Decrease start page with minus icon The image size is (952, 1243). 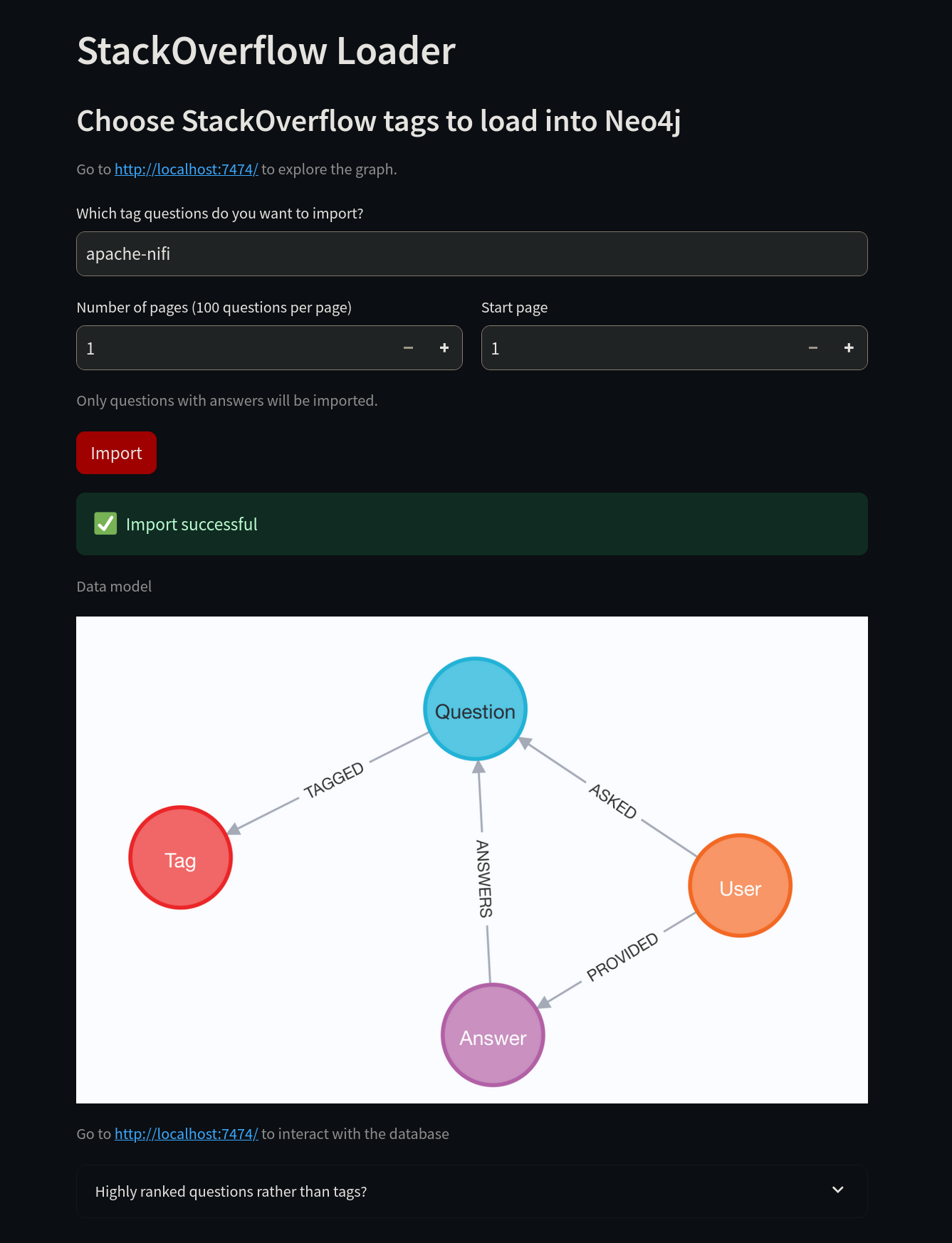[x=812, y=348]
